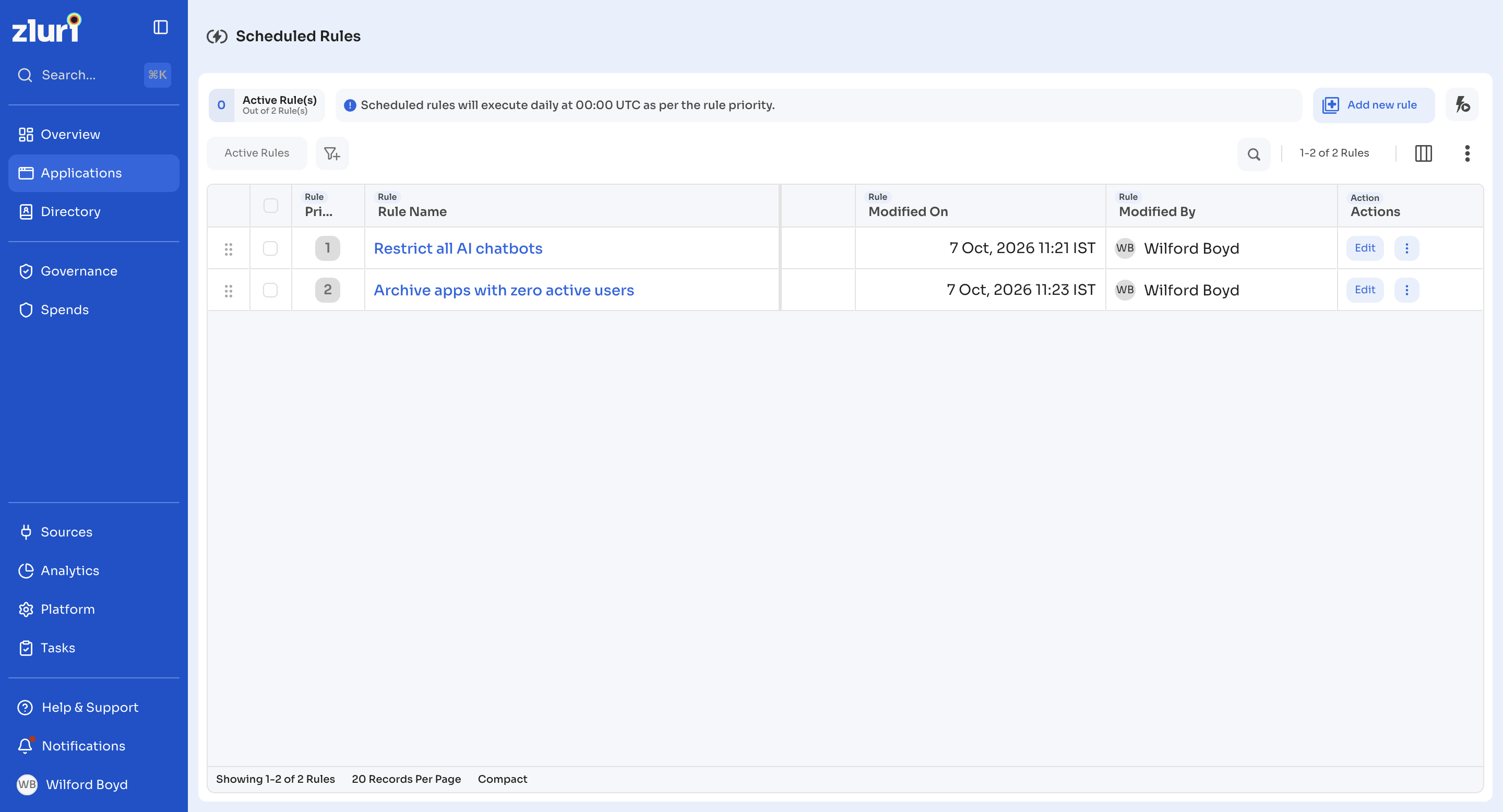Viewport: 1503px width, 812px height.
Task: Click the info icon in the schedule notice
Action: tap(350, 105)
